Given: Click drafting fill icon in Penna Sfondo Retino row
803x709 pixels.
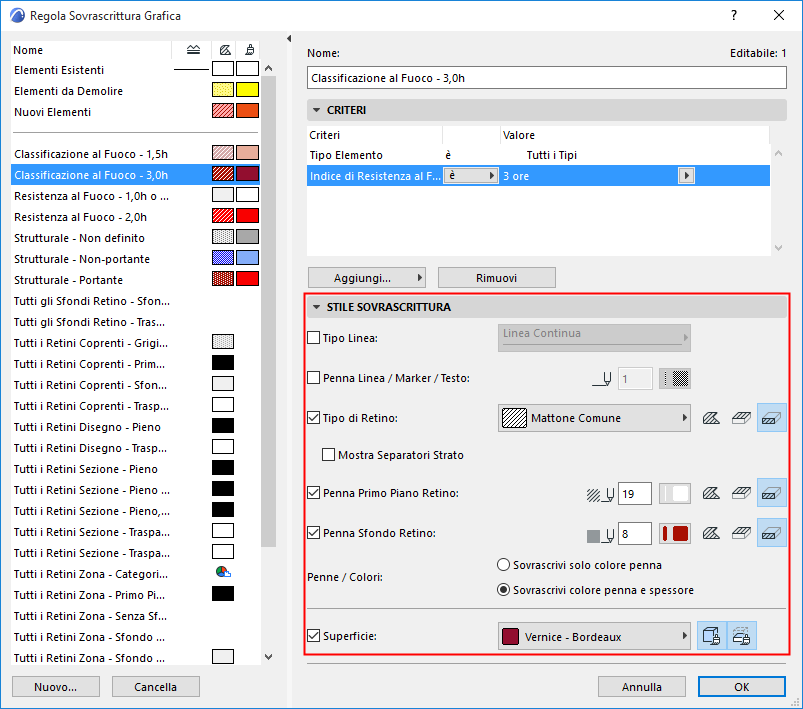Looking at the screenshot, I should point(711,533).
